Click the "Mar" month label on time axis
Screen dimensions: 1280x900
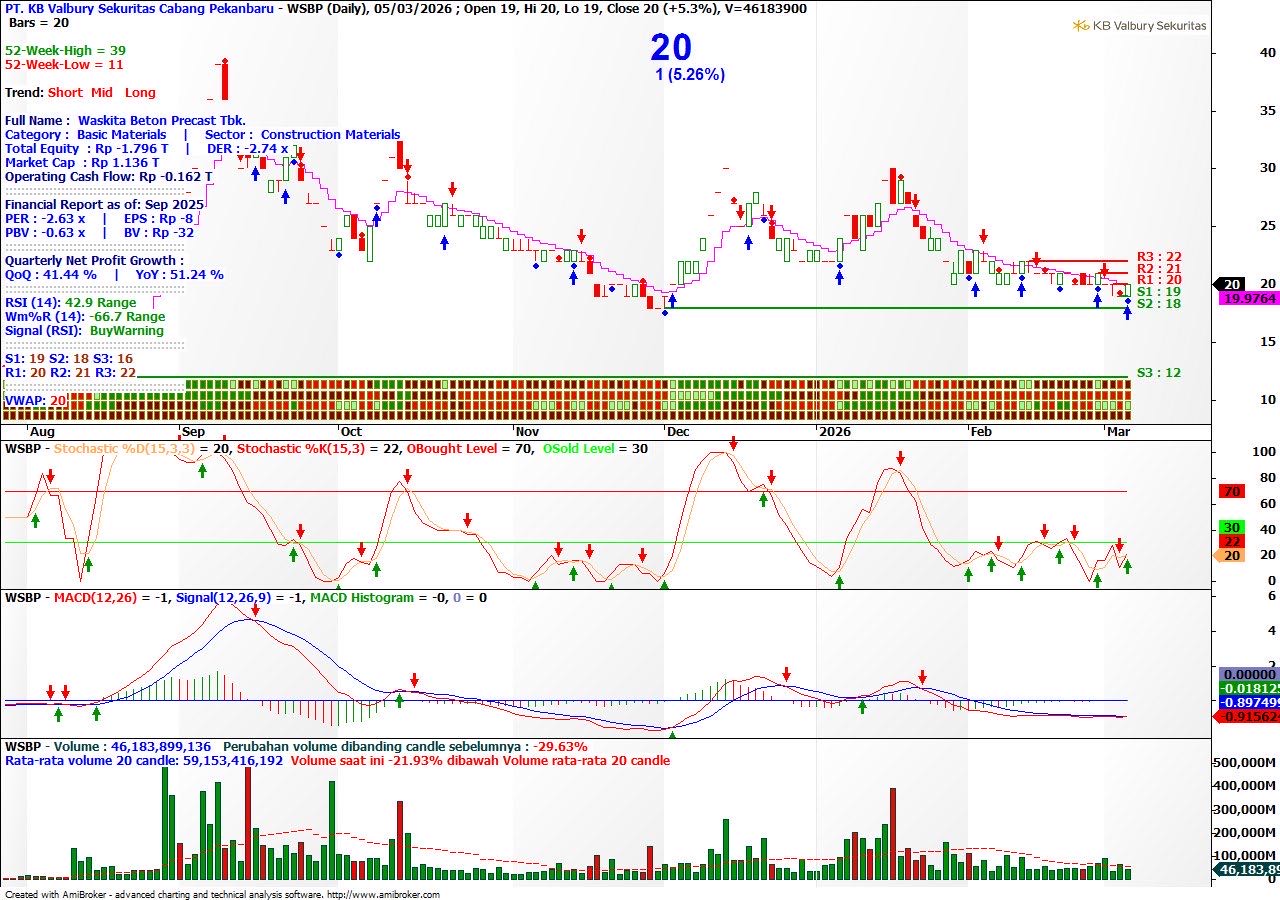click(x=1117, y=431)
